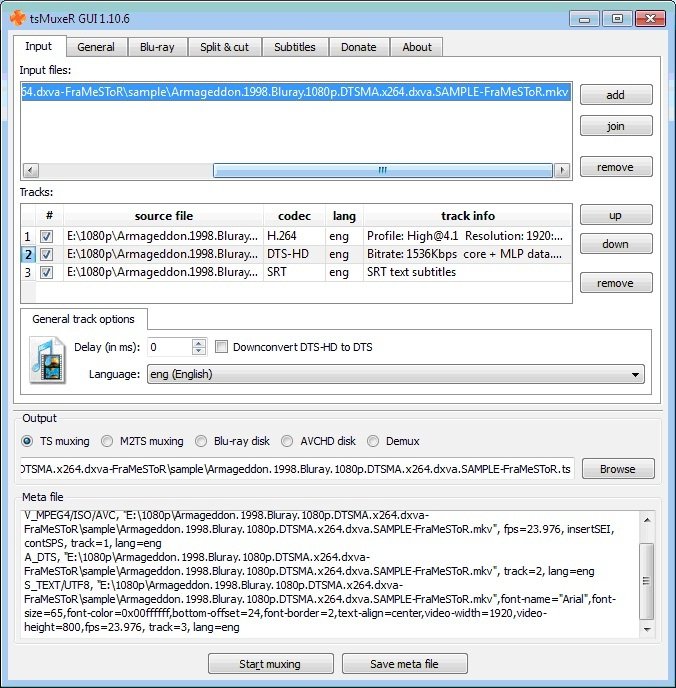The image size is (676, 688).
Task: Increase the delay value with up arrow
Action: tap(198, 343)
